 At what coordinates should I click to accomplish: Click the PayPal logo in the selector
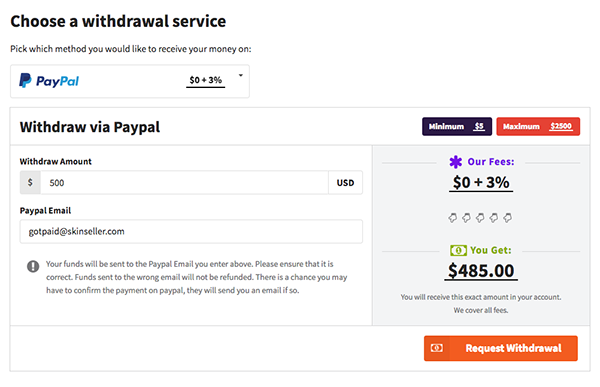click(49, 81)
